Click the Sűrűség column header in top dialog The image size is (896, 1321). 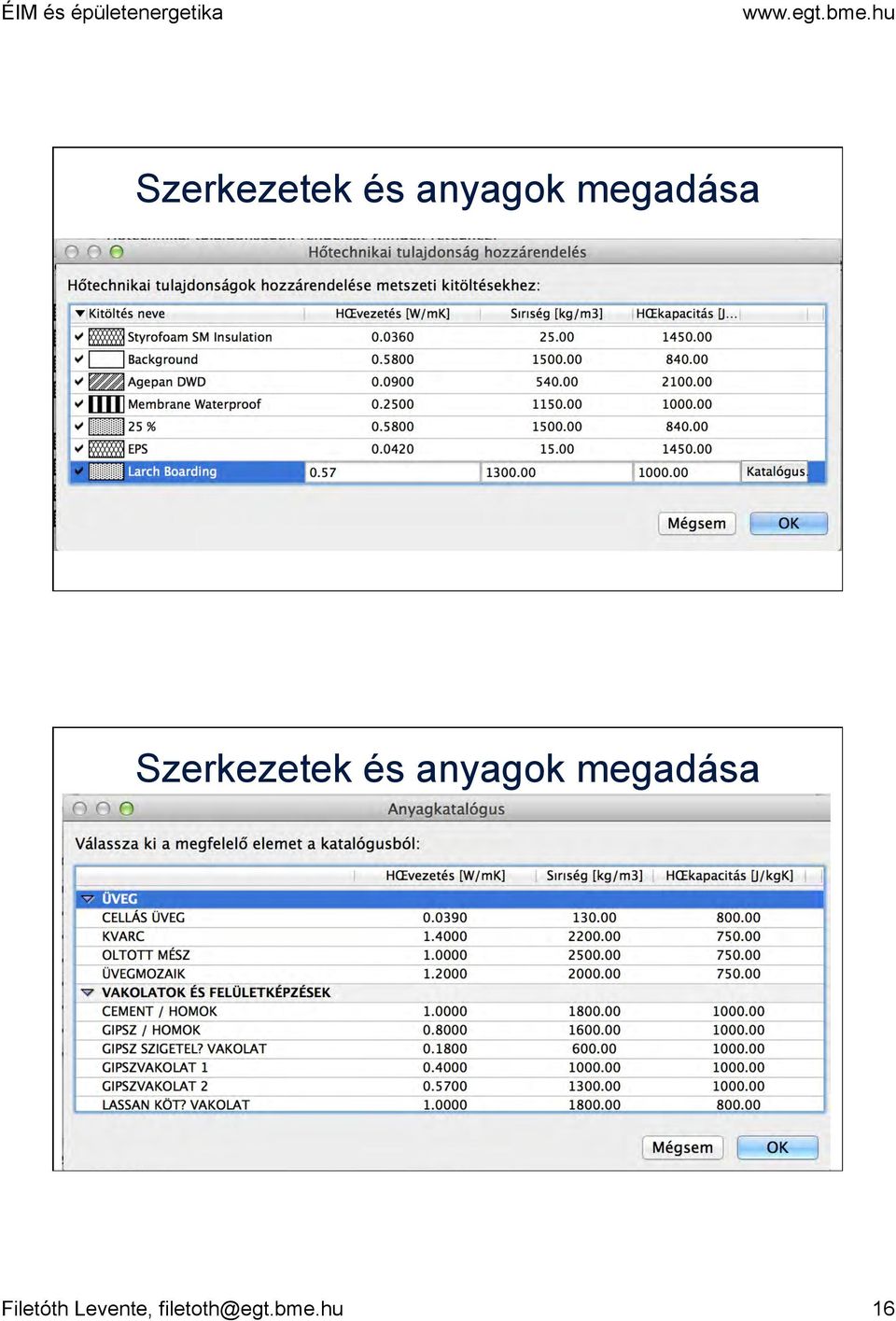tap(556, 314)
